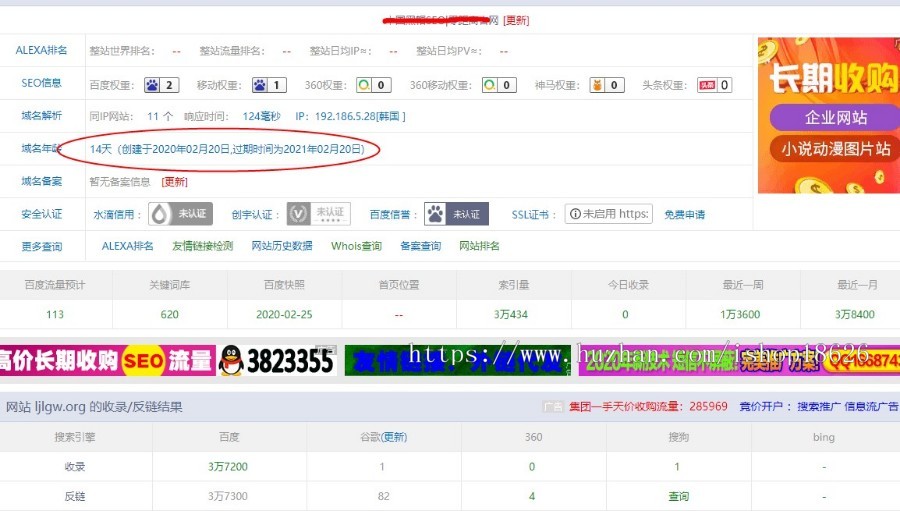Click the green 友情链接 banner ad
This screenshot has height=511, width=900.
click(x=457, y=361)
